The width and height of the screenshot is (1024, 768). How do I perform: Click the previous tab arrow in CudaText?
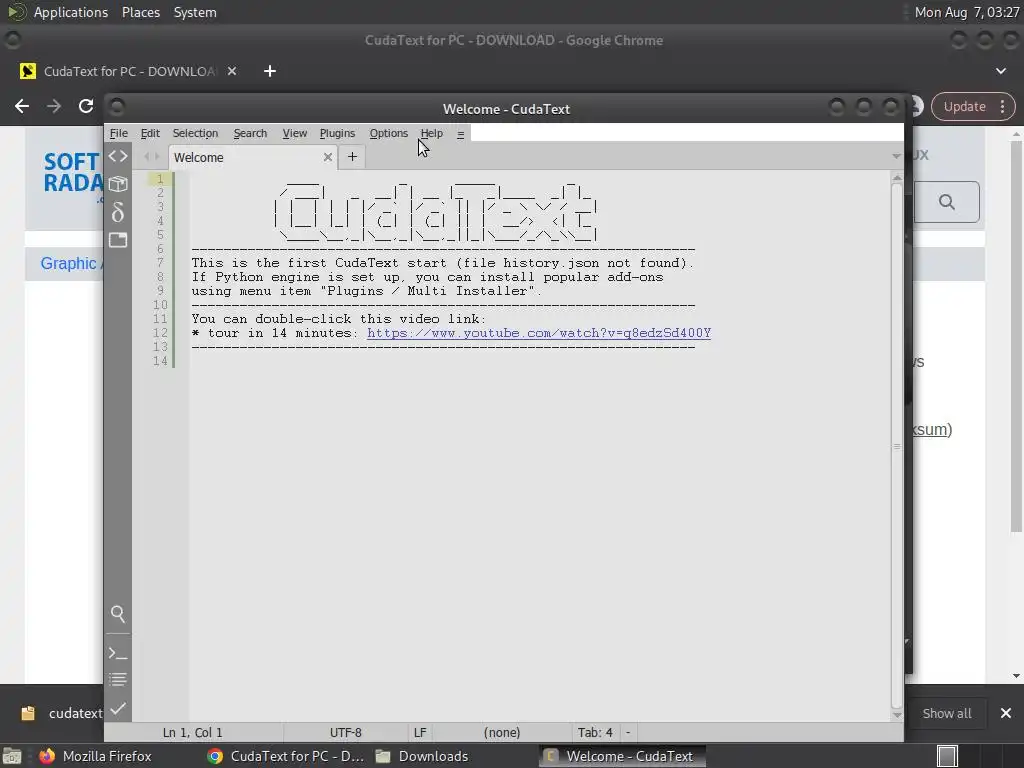pos(147,156)
